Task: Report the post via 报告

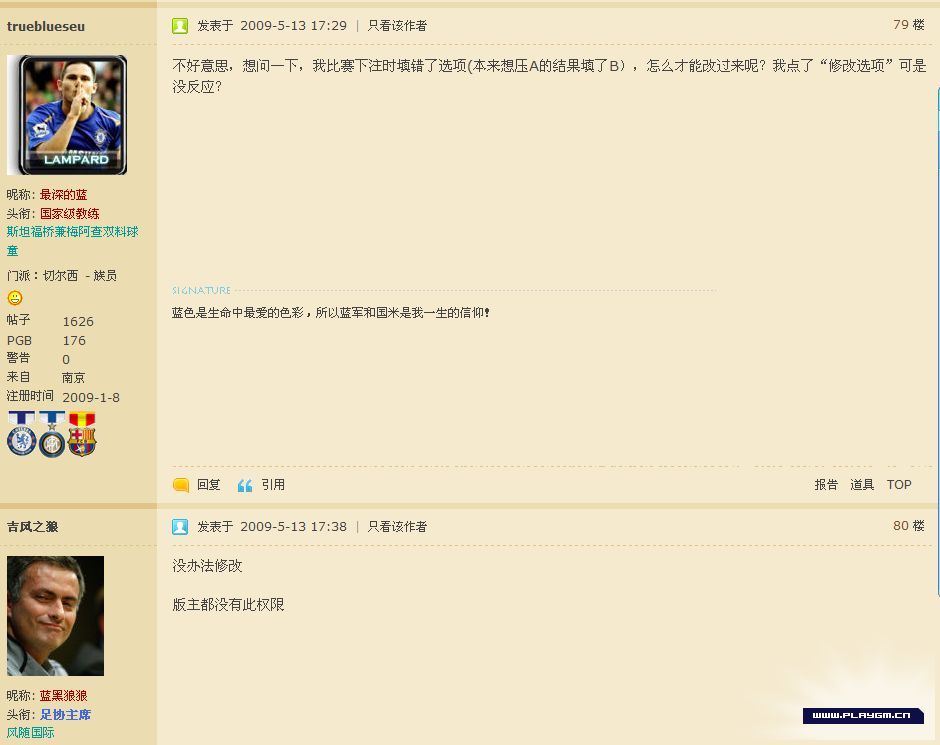Action: click(x=826, y=485)
